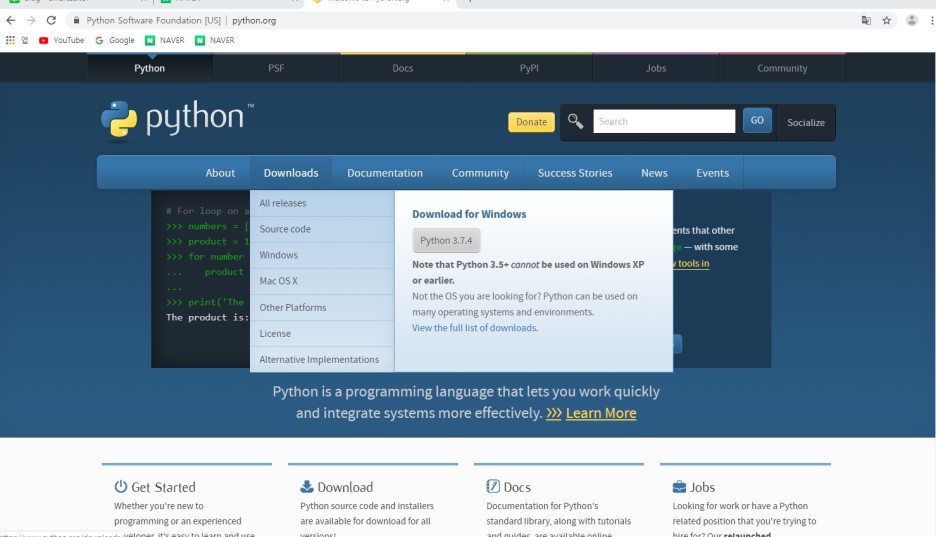Follow the Learn More link
This screenshot has height=537, width=936.
pyautogui.click(x=601, y=413)
